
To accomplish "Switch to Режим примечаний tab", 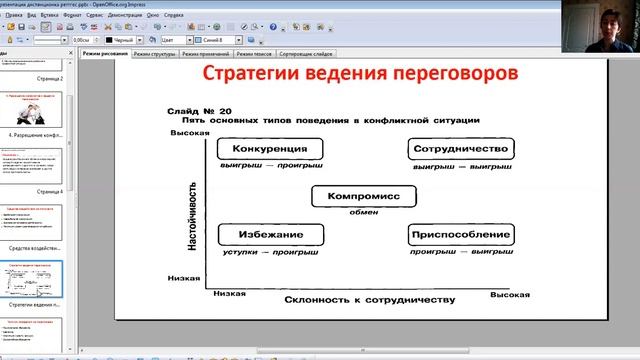I will pyautogui.click(x=206, y=54).
